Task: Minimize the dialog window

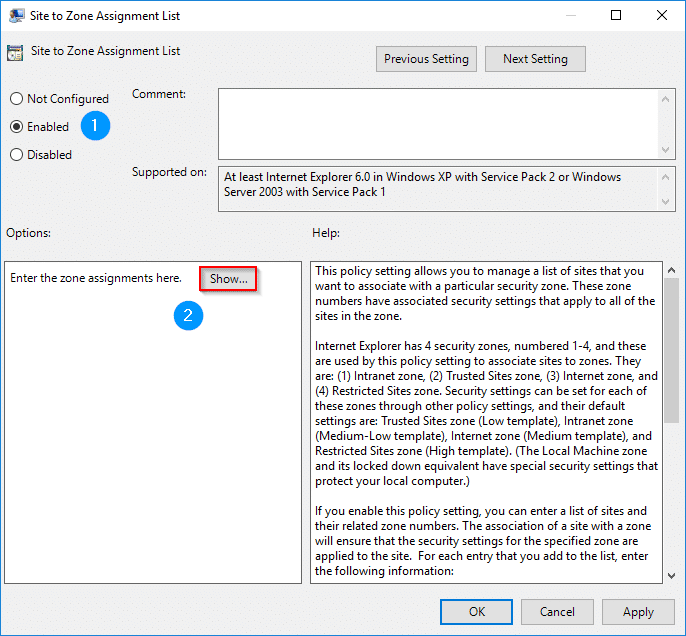Action: (x=570, y=15)
